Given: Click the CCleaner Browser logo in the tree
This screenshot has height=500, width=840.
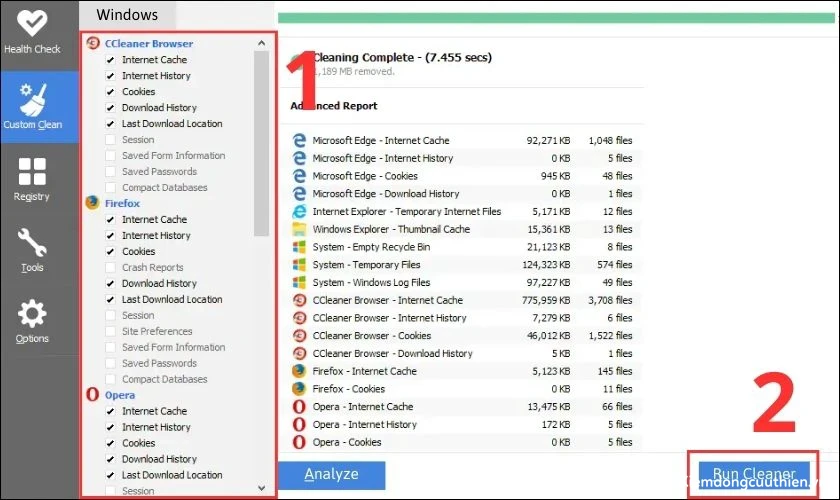Looking at the screenshot, I should 93,43.
